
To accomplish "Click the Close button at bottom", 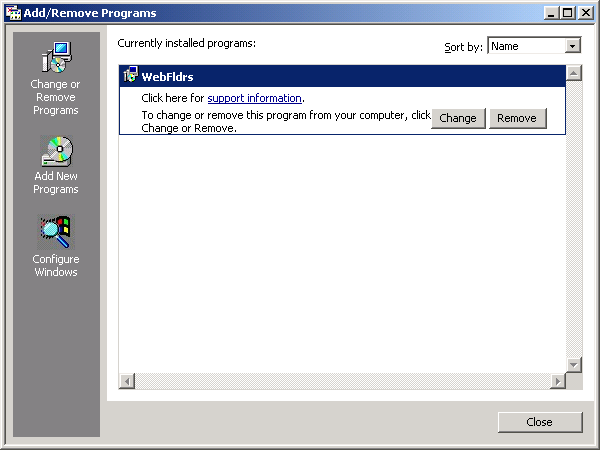I will [x=540, y=422].
